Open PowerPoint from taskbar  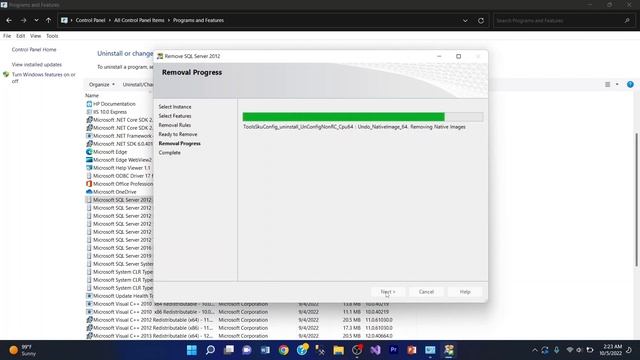click(412, 350)
